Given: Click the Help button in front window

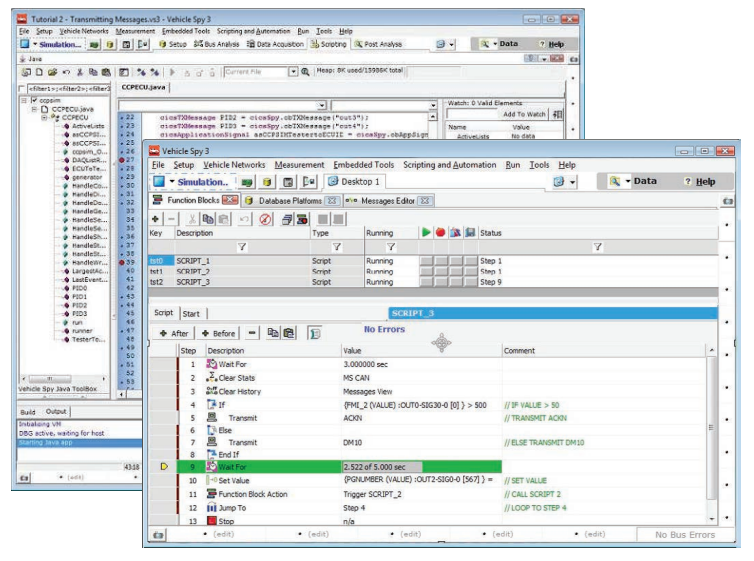Looking at the screenshot, I should click(x=701, y=182).
